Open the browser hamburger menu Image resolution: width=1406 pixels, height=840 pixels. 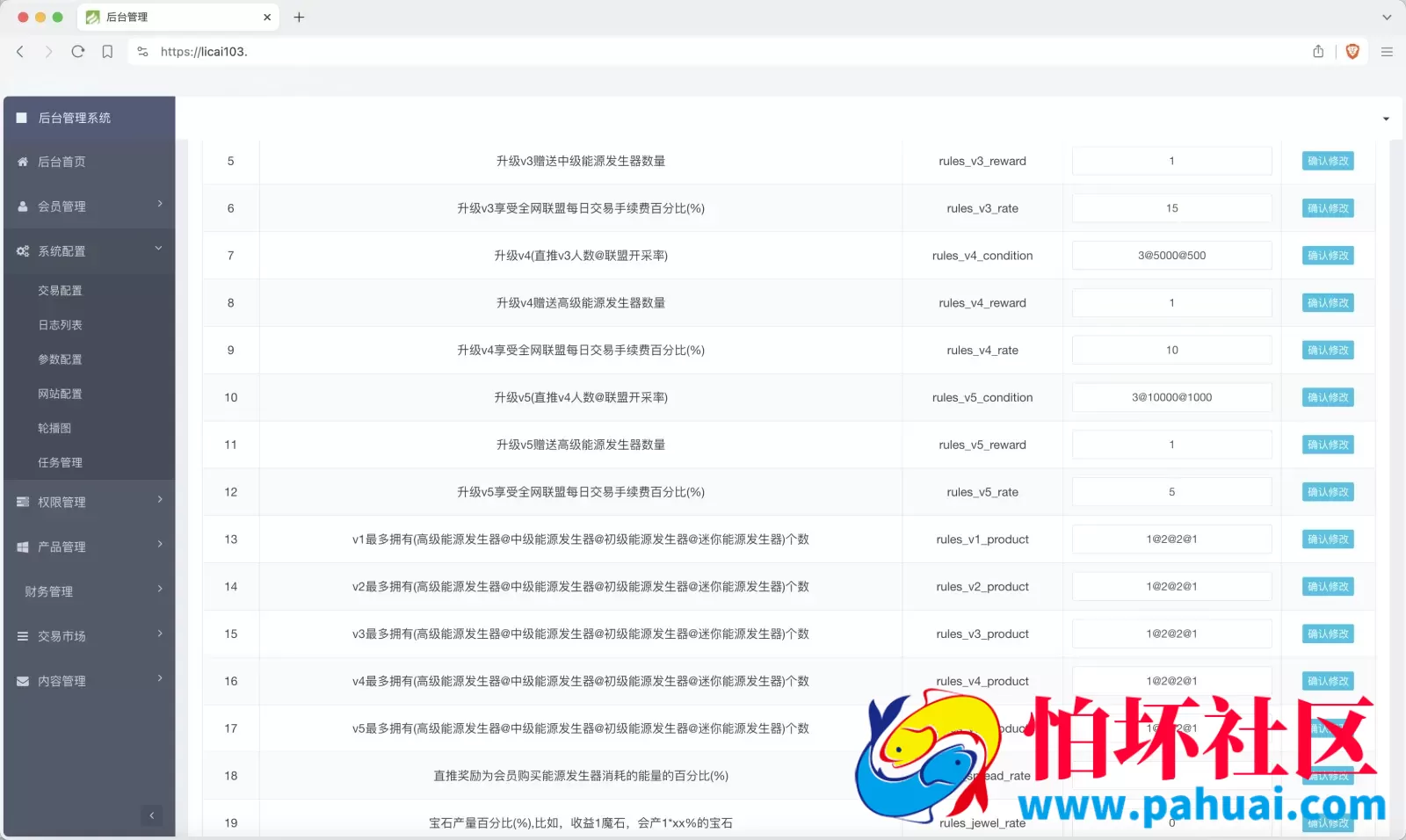[x=1387, y=52]
